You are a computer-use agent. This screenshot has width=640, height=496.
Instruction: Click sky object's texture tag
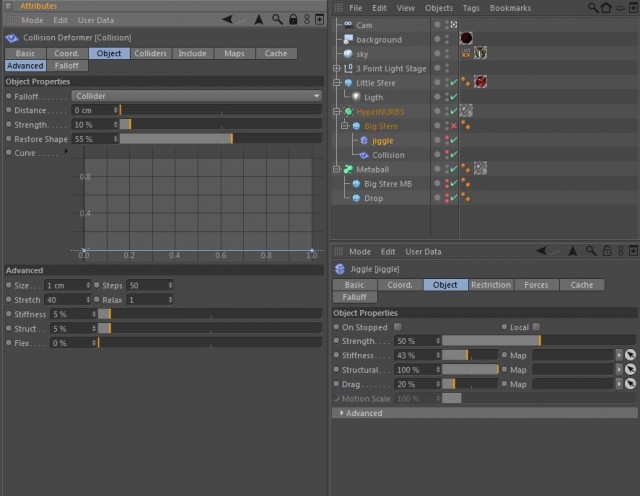480,53
